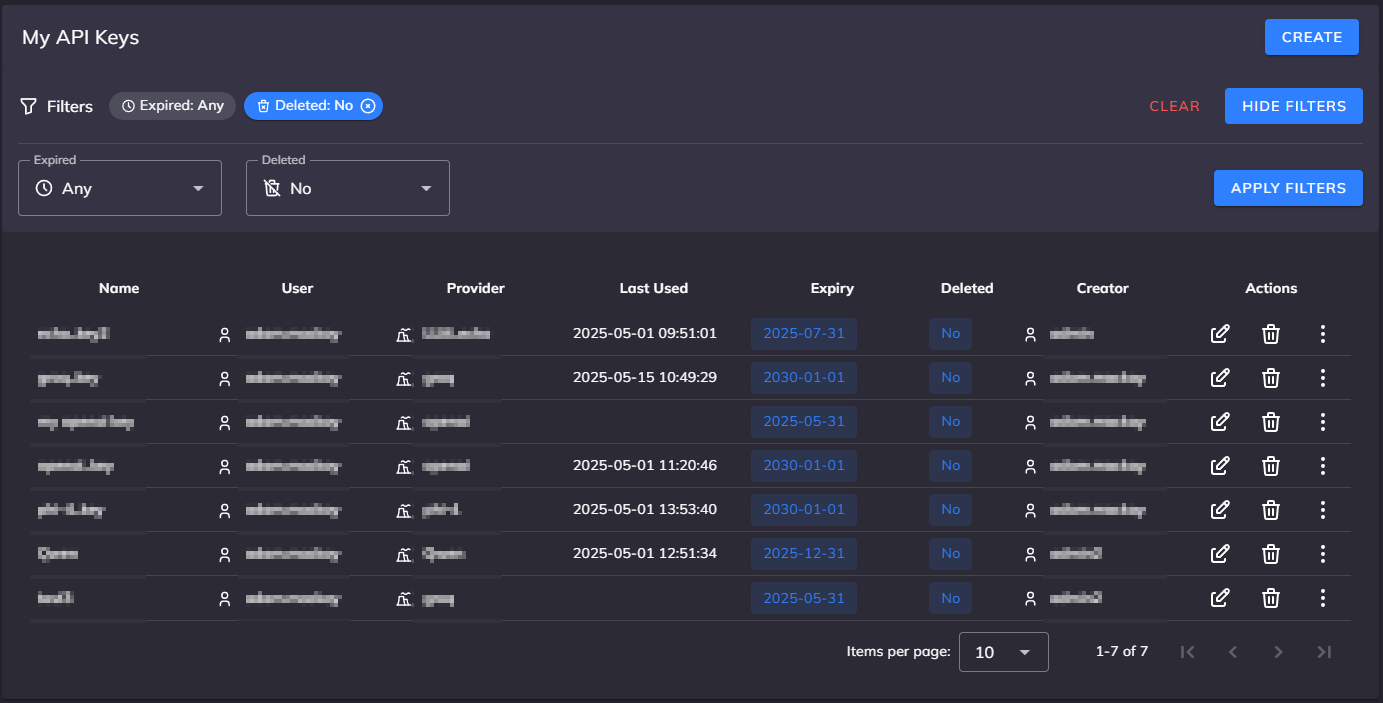Click the Name column header
Viewport: 1383px width, 703px height.
coord(119,288)
